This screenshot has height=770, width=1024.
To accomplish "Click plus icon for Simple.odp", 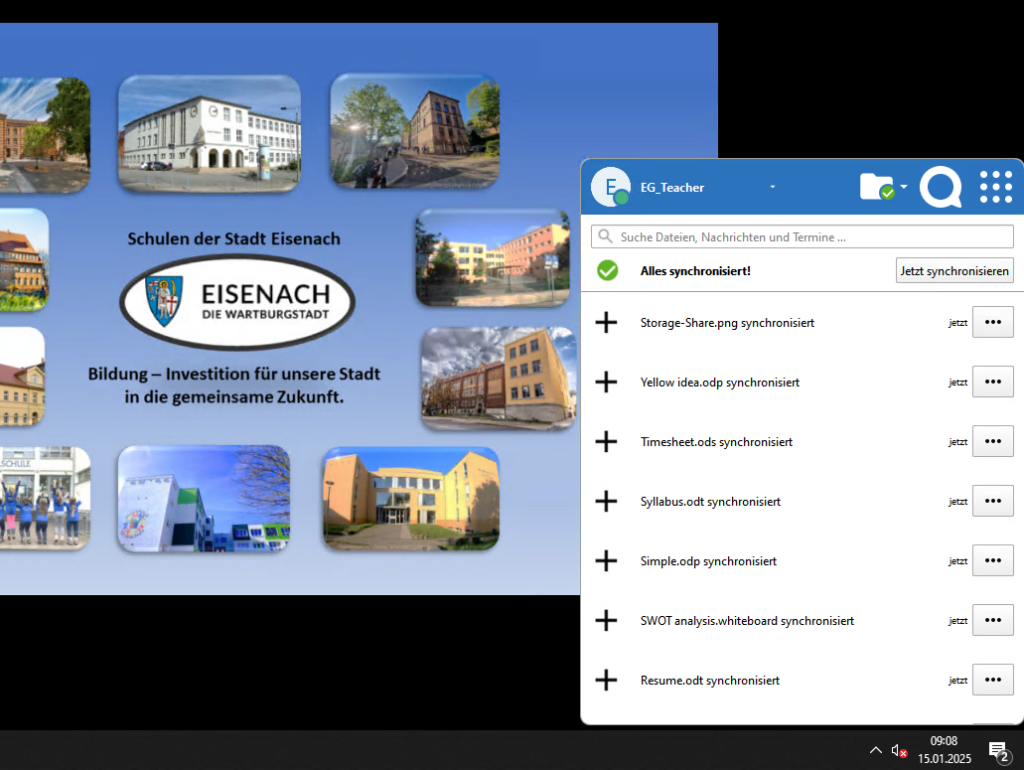I will point(606,560).
